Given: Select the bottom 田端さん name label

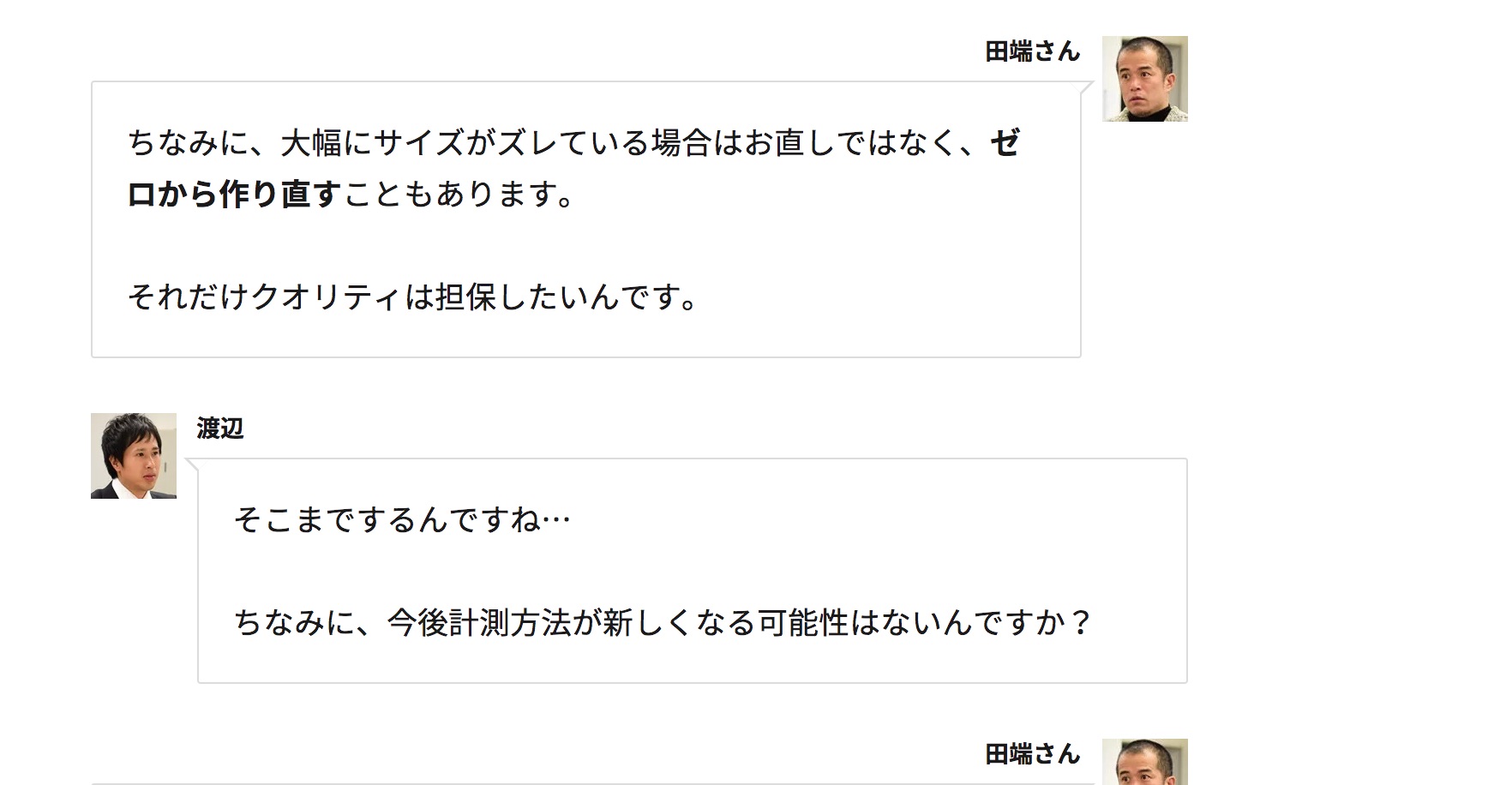Looking at the screenshot, I should click(1032, 754).
